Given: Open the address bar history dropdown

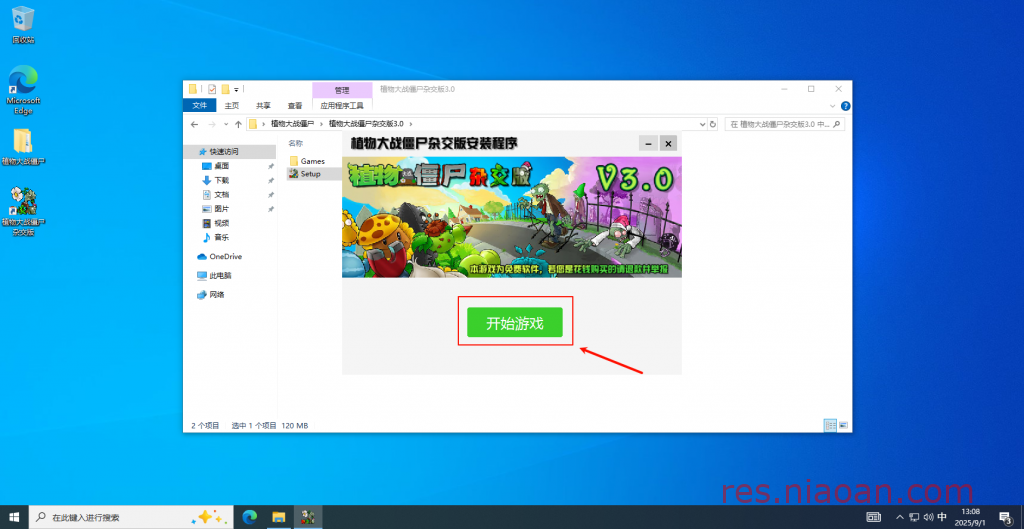Looking at the screenshot, I should coord(703,124).
